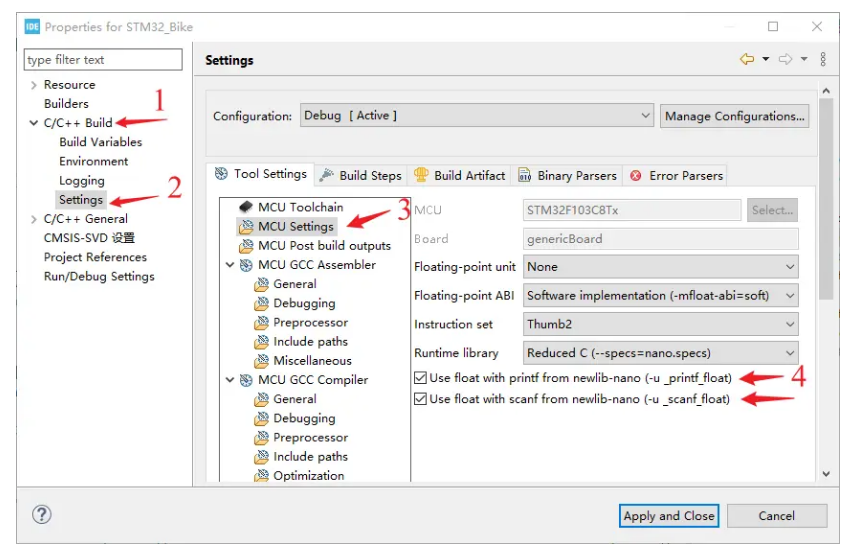Image resolution: width=859 pixels, height=560 pixels.
Task: Click the settings pane vertical scrollbar thumb
Action: [826, 198]
